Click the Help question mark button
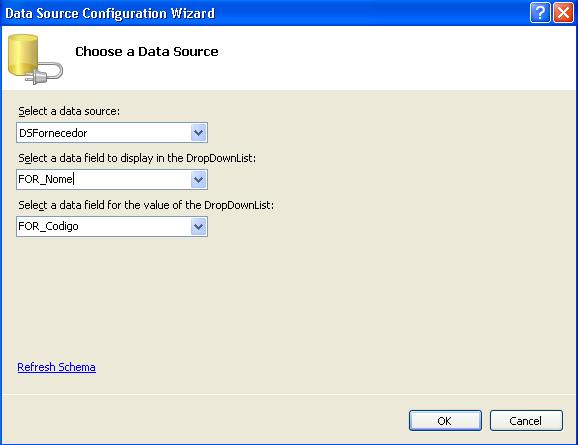Screen dimensions: 578x445 [x=540, y=13]
